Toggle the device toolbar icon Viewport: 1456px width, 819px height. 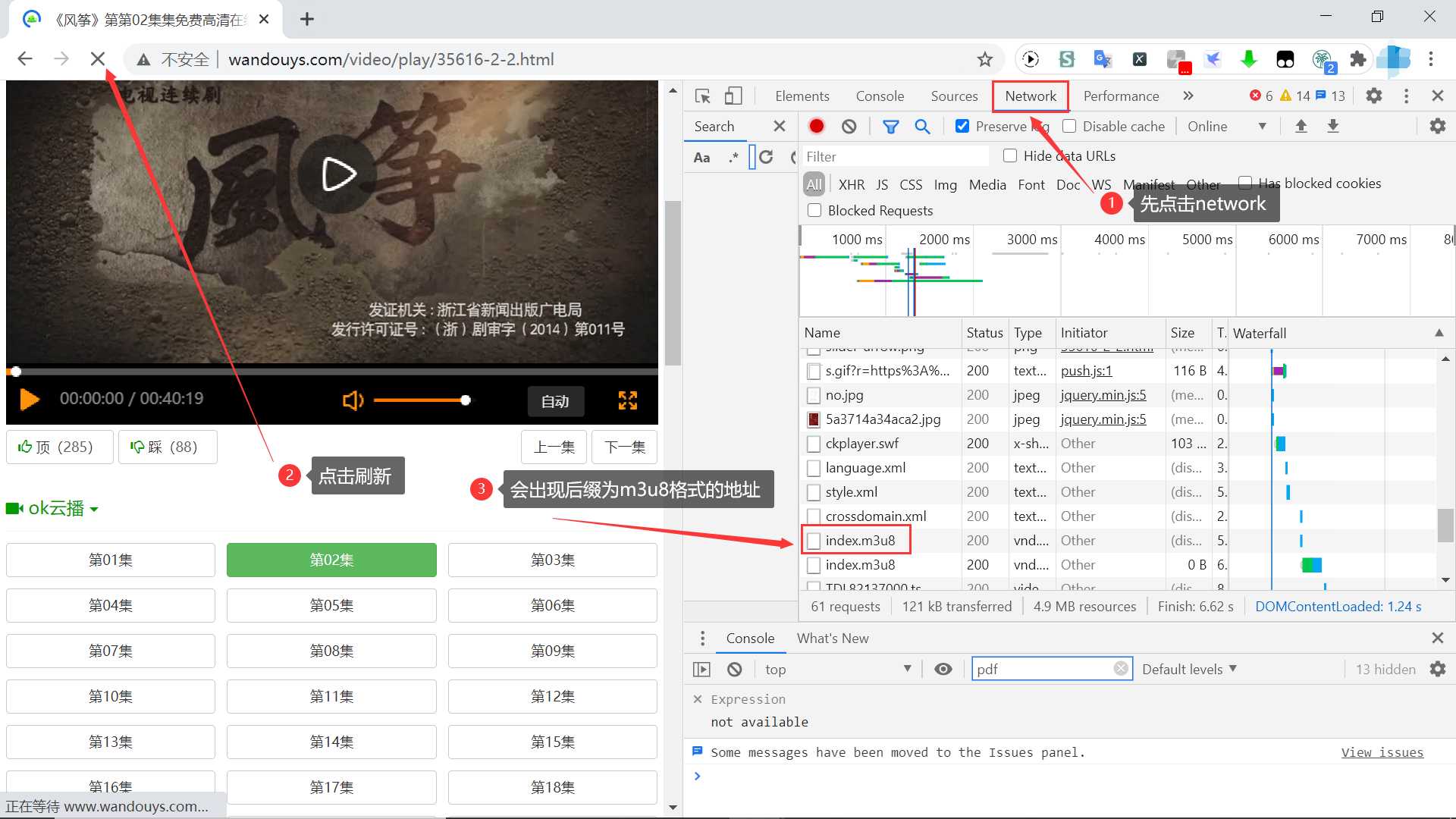[x=733, y=96]
